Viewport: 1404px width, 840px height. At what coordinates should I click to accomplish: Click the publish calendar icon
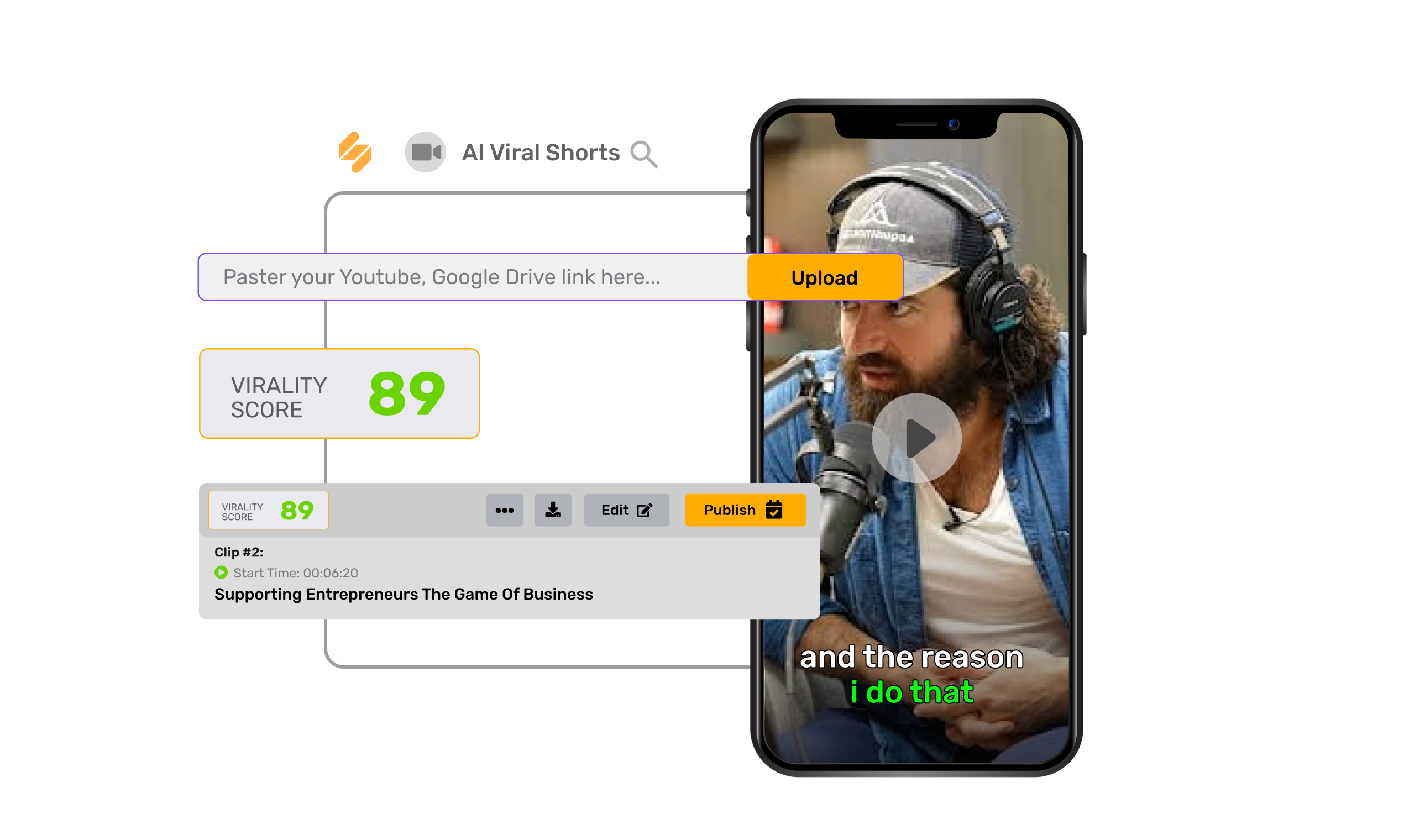775,511
